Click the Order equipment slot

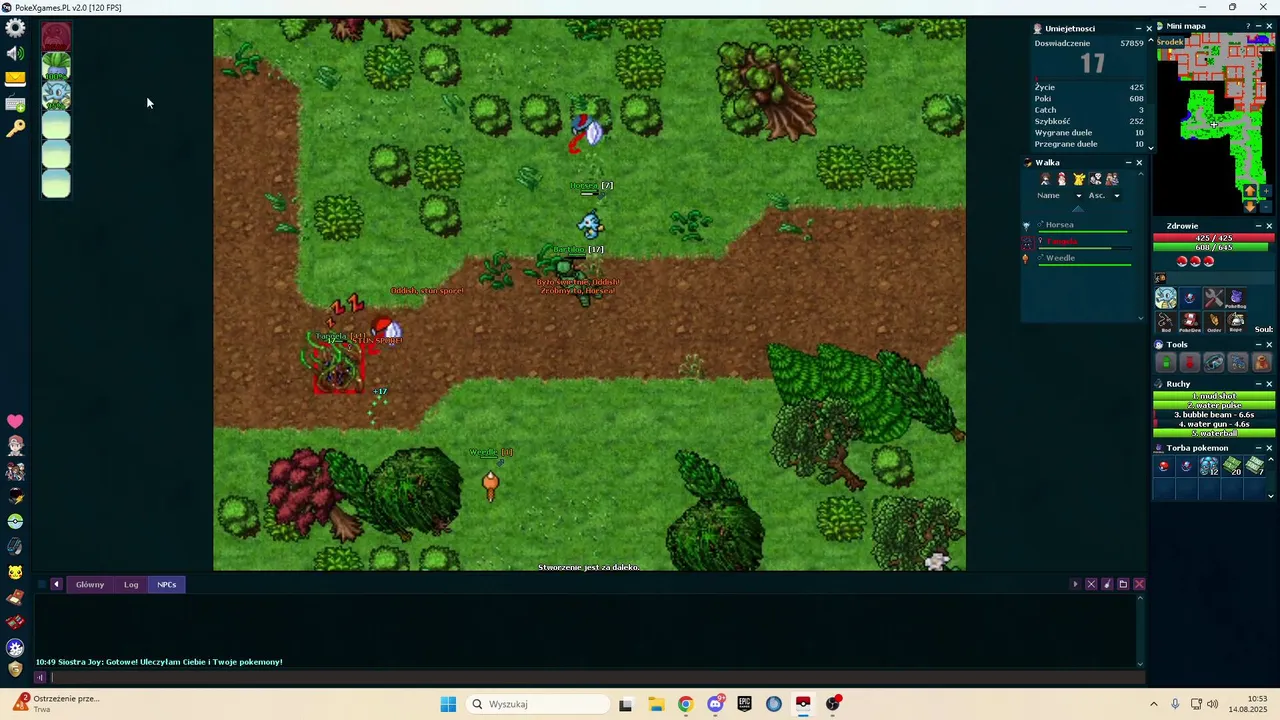(x=1213, y=322)
